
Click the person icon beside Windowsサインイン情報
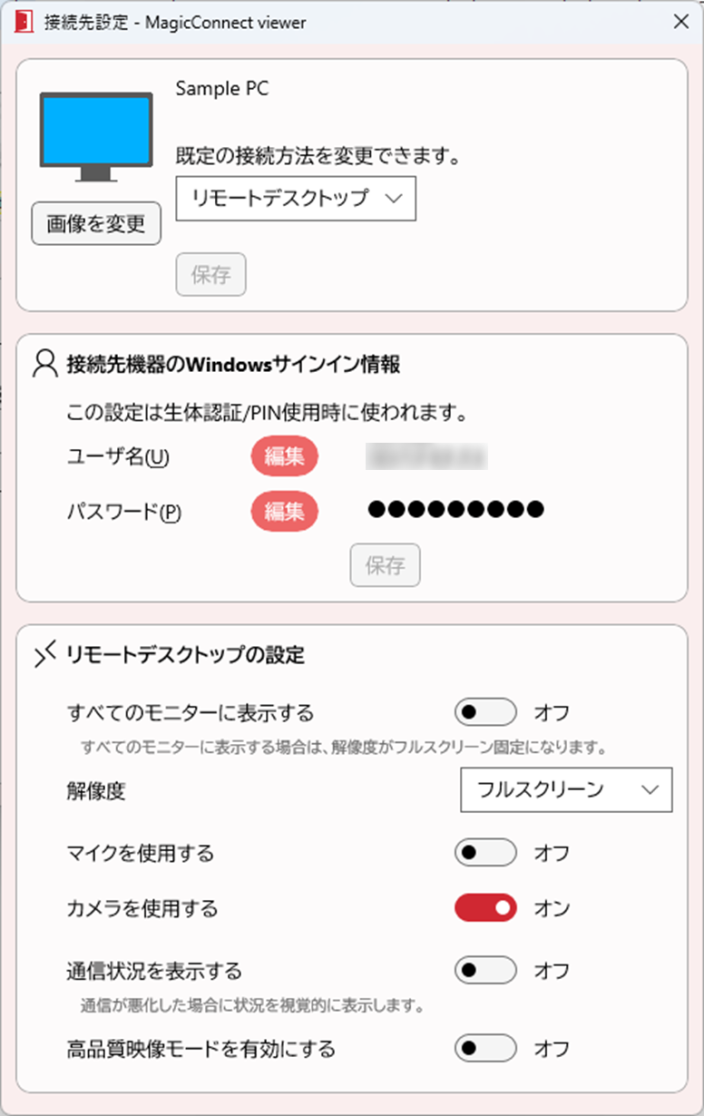pos(42,363)
